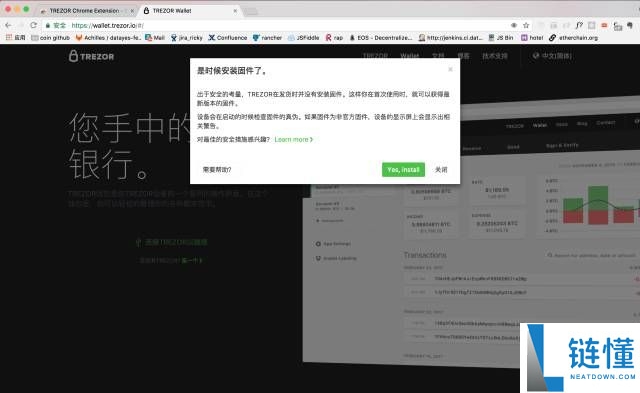Click the red extension icon in toolbar
640x393 pixels.
[604, 25]
